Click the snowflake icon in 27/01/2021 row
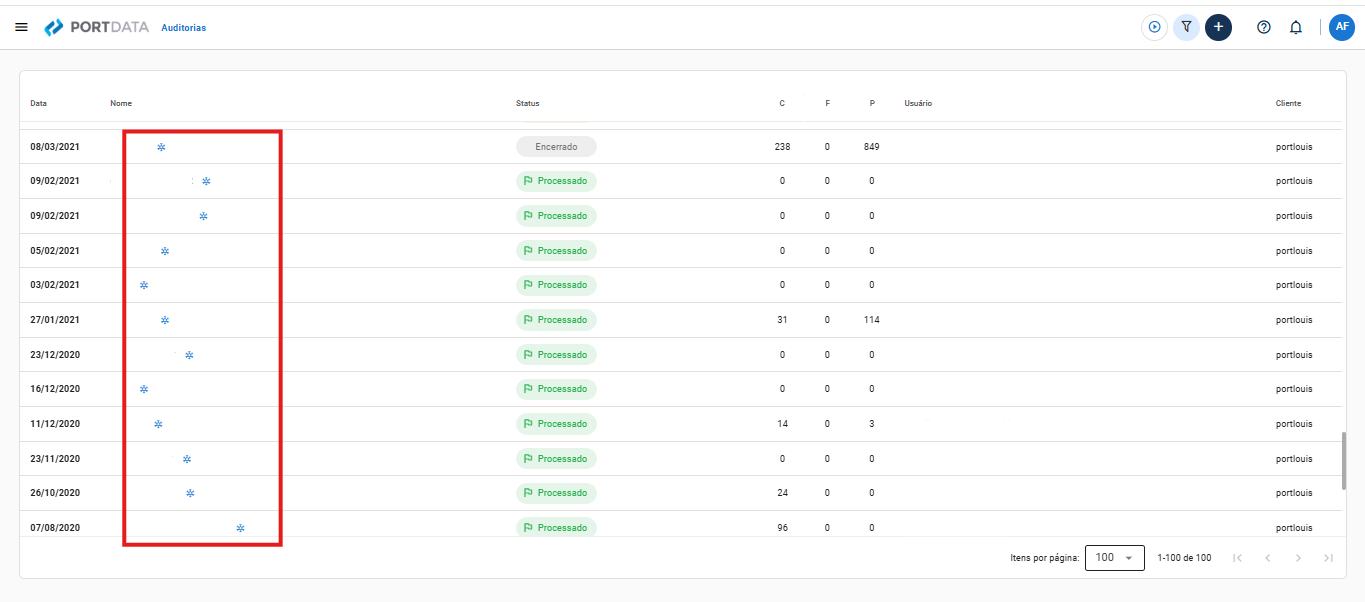 (x=165, y=320)
